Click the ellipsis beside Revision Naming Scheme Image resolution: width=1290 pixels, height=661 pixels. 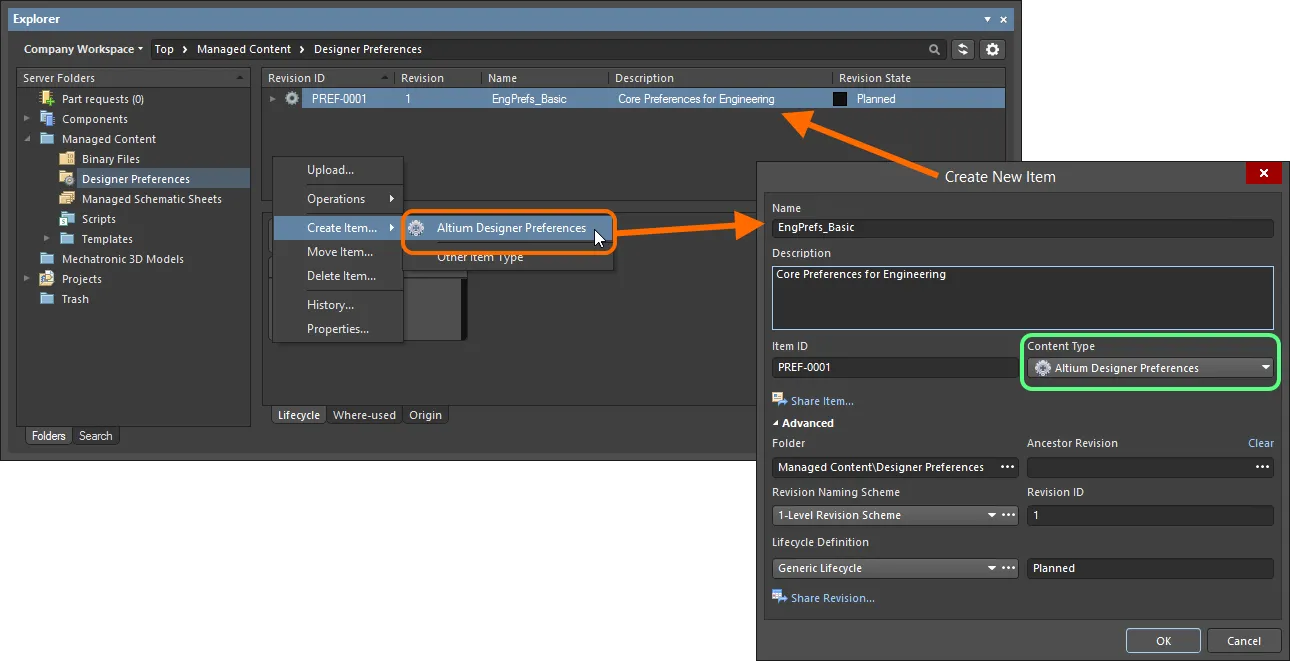pyautogui.click(x=1008, y=515)
